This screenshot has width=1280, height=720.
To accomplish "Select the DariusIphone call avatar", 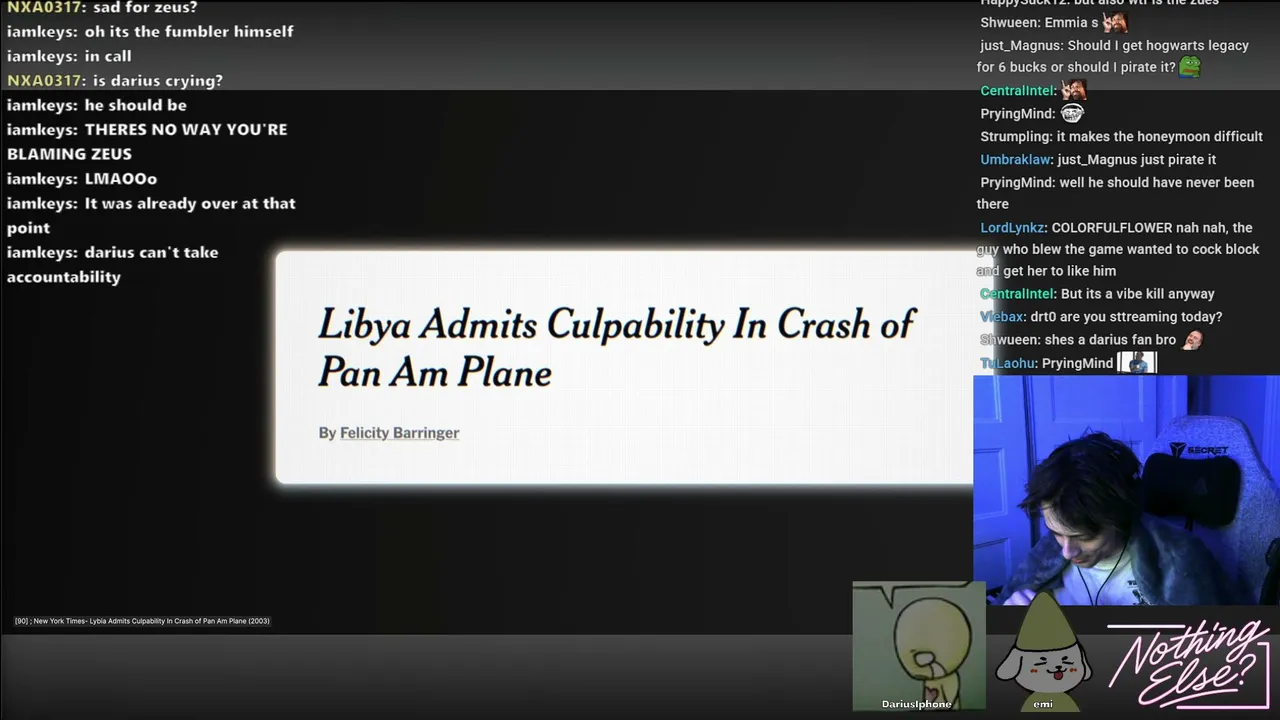I will tap(918, 646).
